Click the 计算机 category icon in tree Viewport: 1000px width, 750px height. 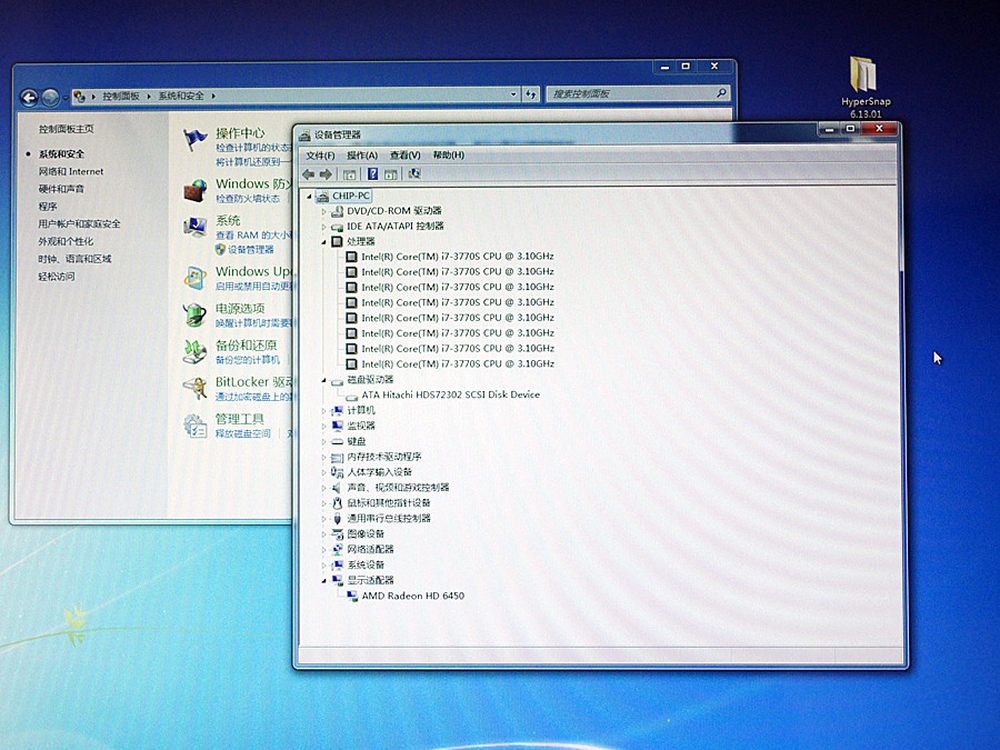point(337,411)
